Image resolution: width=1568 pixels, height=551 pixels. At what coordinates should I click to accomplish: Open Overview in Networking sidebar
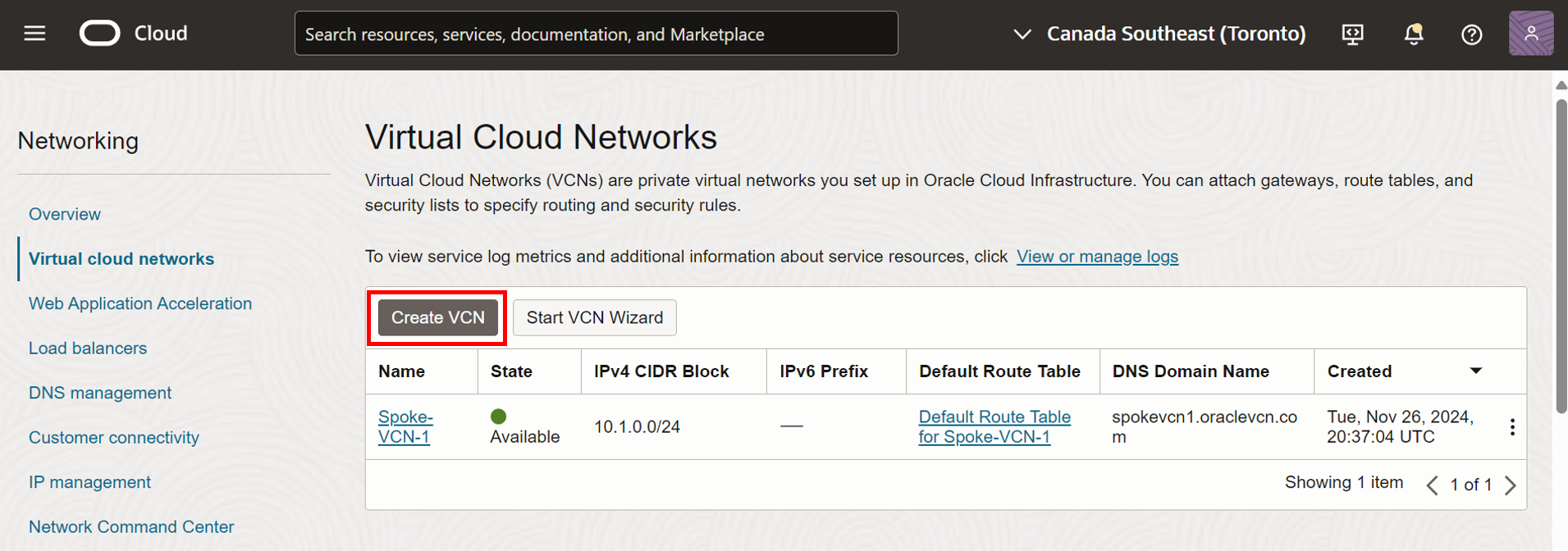coord(65,214)
